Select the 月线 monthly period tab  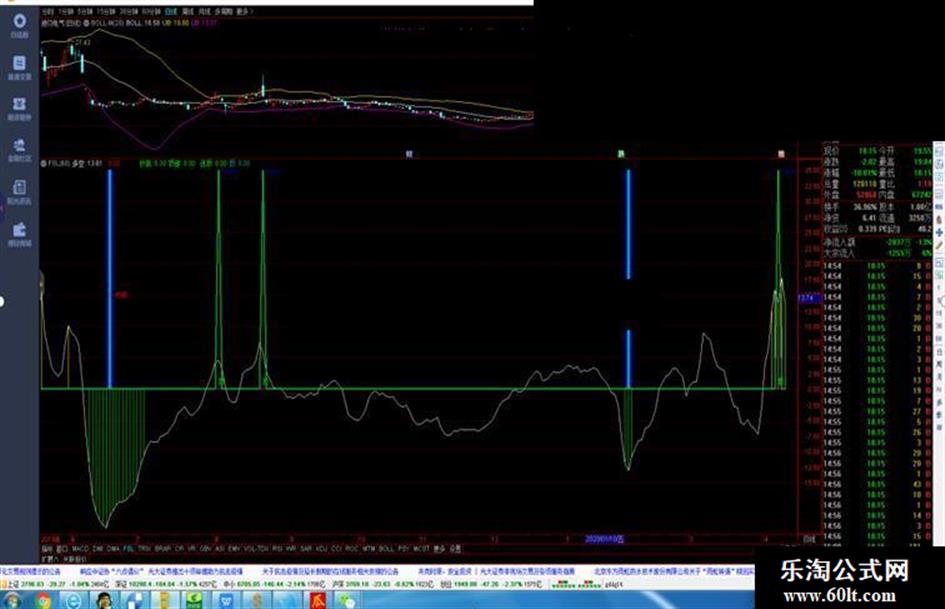205,12
